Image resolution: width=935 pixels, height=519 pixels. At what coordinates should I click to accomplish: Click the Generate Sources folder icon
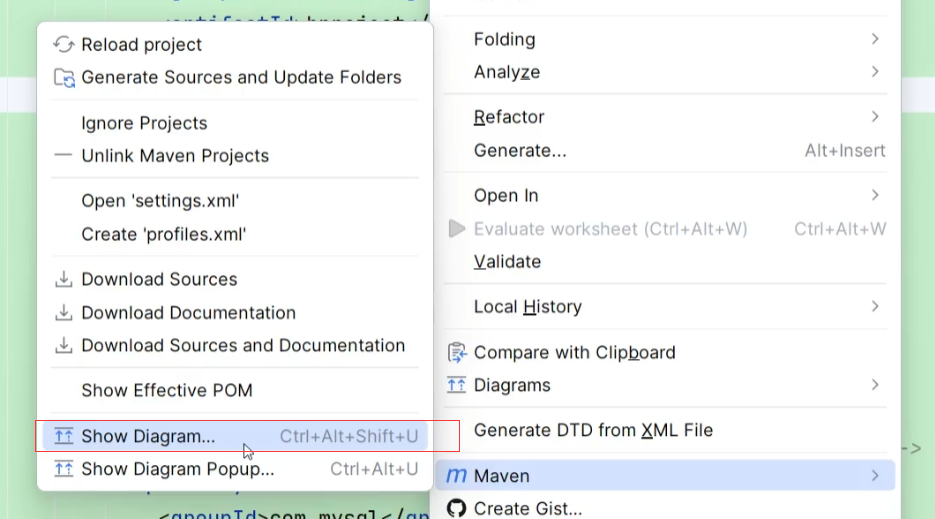(x=64, y=78)
